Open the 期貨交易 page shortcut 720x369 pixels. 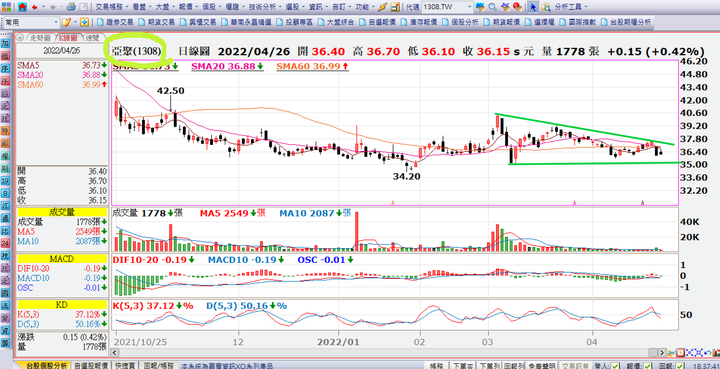157,22
